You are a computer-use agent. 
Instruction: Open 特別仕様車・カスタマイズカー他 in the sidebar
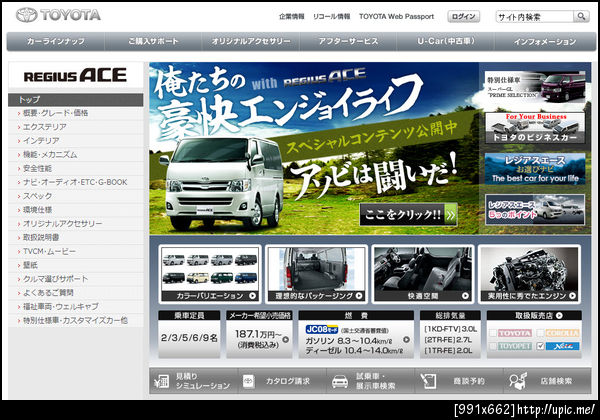pos(76,320)
